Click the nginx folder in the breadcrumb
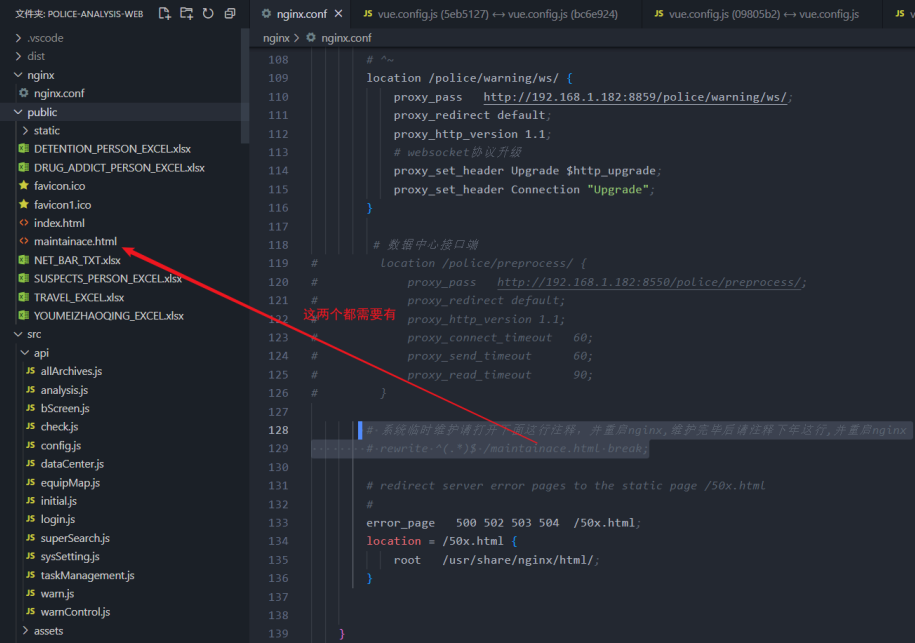The height and width of the screenshot is (643, 915). click(x=276, y=38)
